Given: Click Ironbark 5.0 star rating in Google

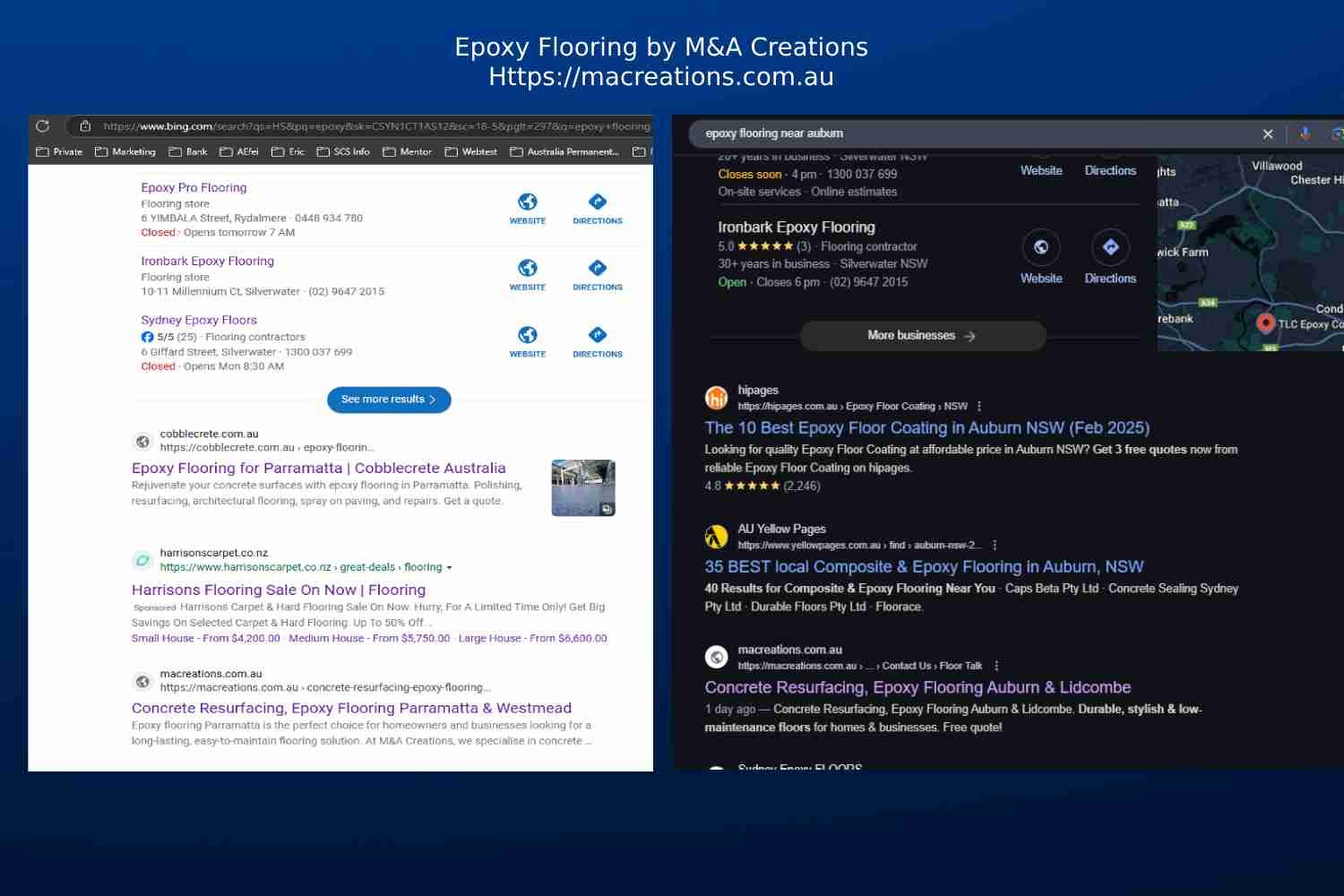Looking at the screenshot, I should (764, 246).
